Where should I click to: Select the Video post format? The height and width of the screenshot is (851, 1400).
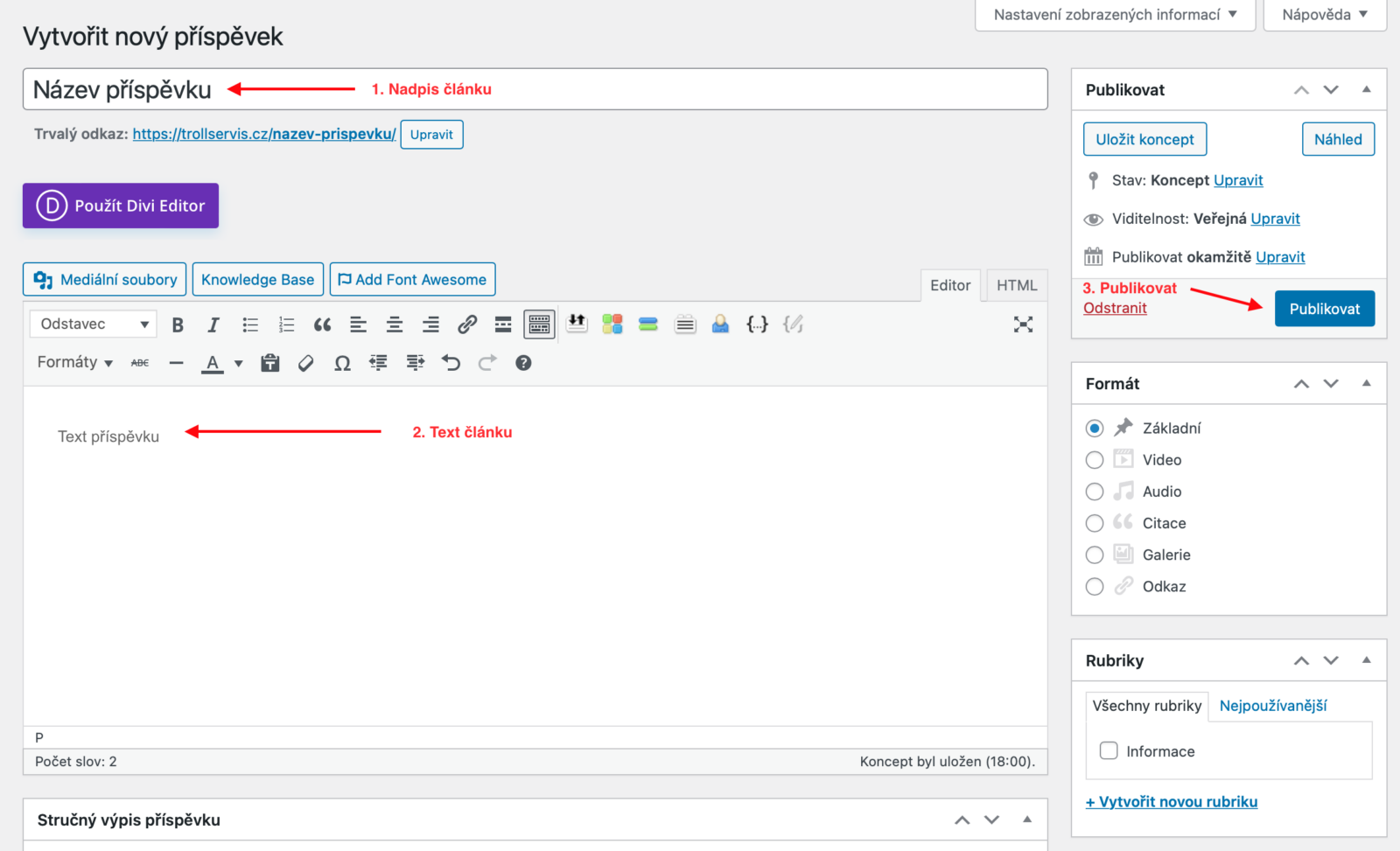click(1095, 460)
